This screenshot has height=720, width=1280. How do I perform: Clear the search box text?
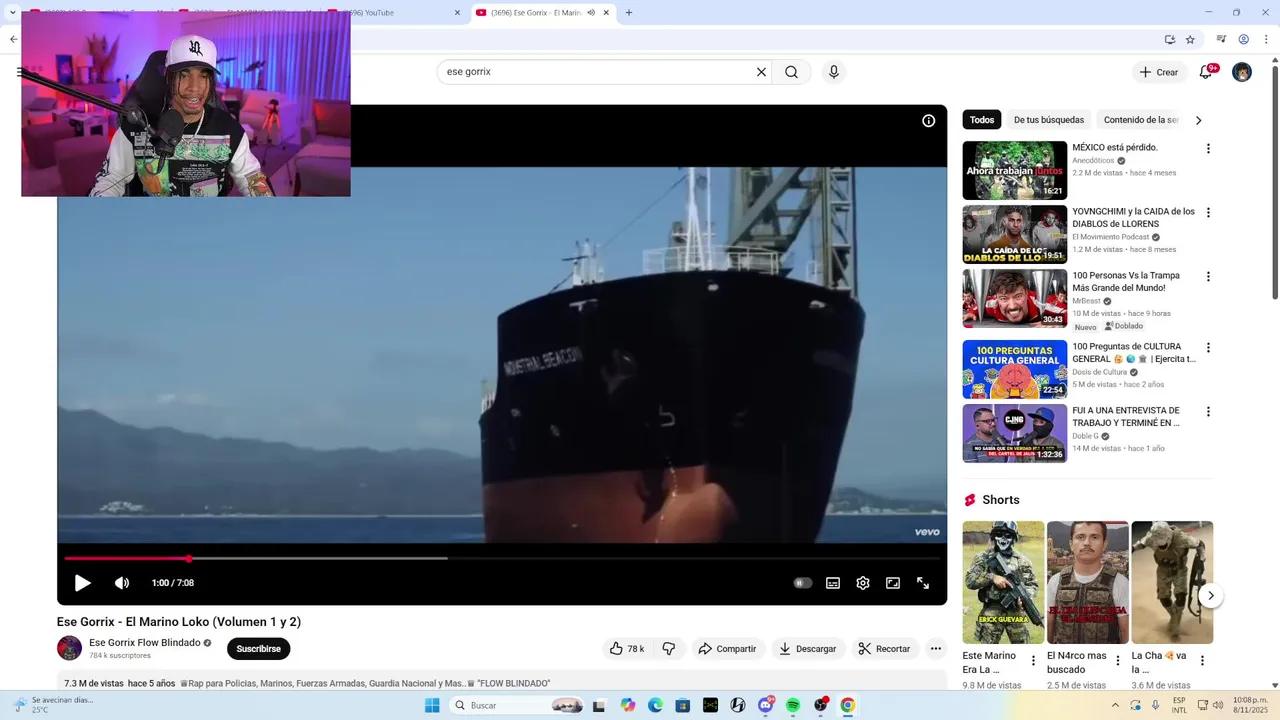tap(761, 72)
